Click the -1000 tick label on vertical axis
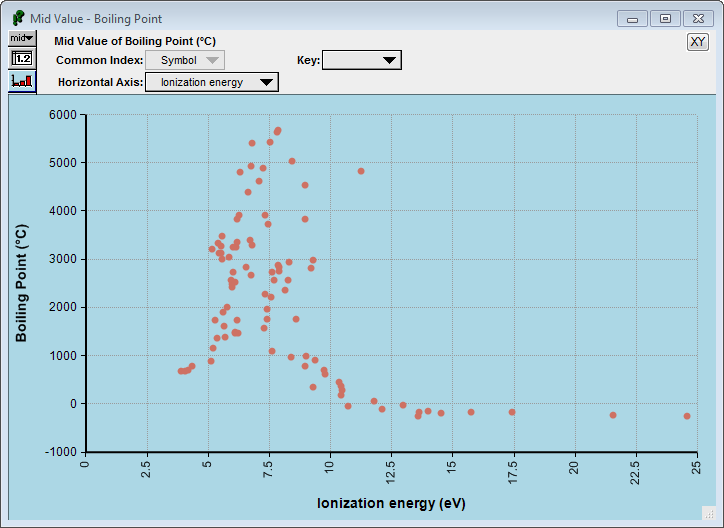Image resolution: width=724 pixels, height=528 pixels. [x=60, y=452]
